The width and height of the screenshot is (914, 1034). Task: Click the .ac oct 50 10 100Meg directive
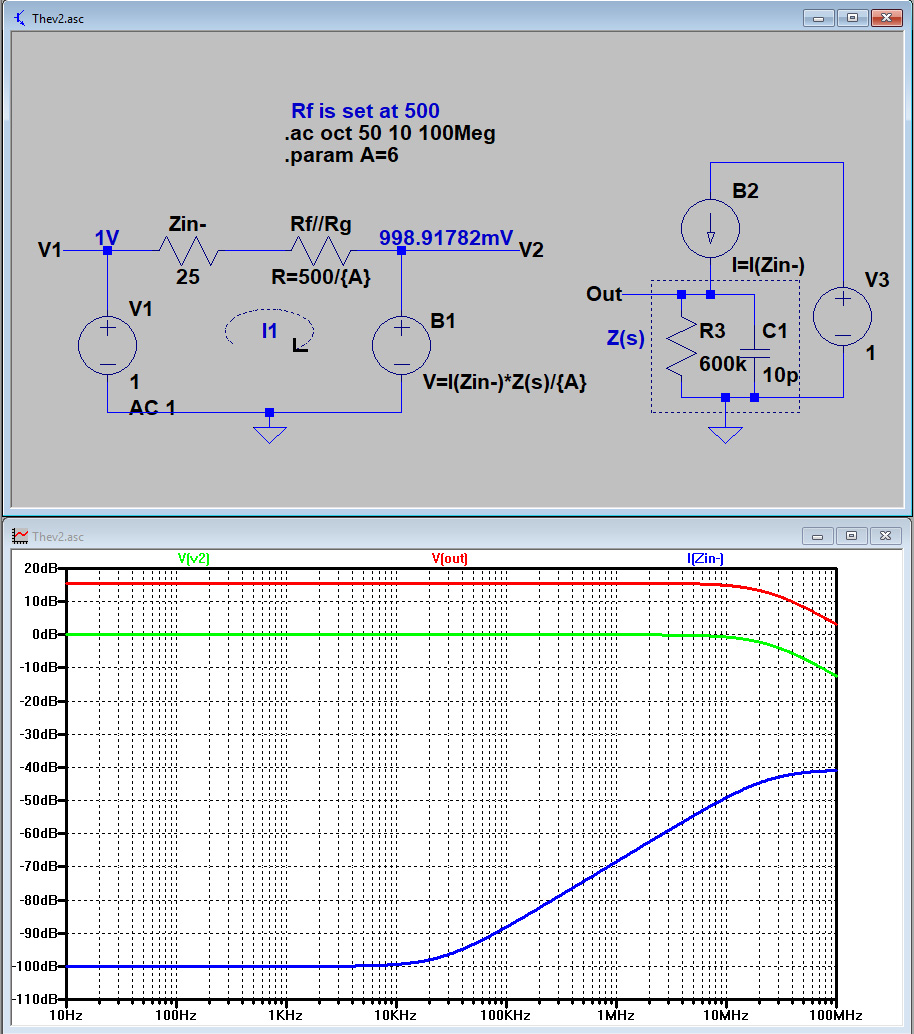click(x=390, y=133)
